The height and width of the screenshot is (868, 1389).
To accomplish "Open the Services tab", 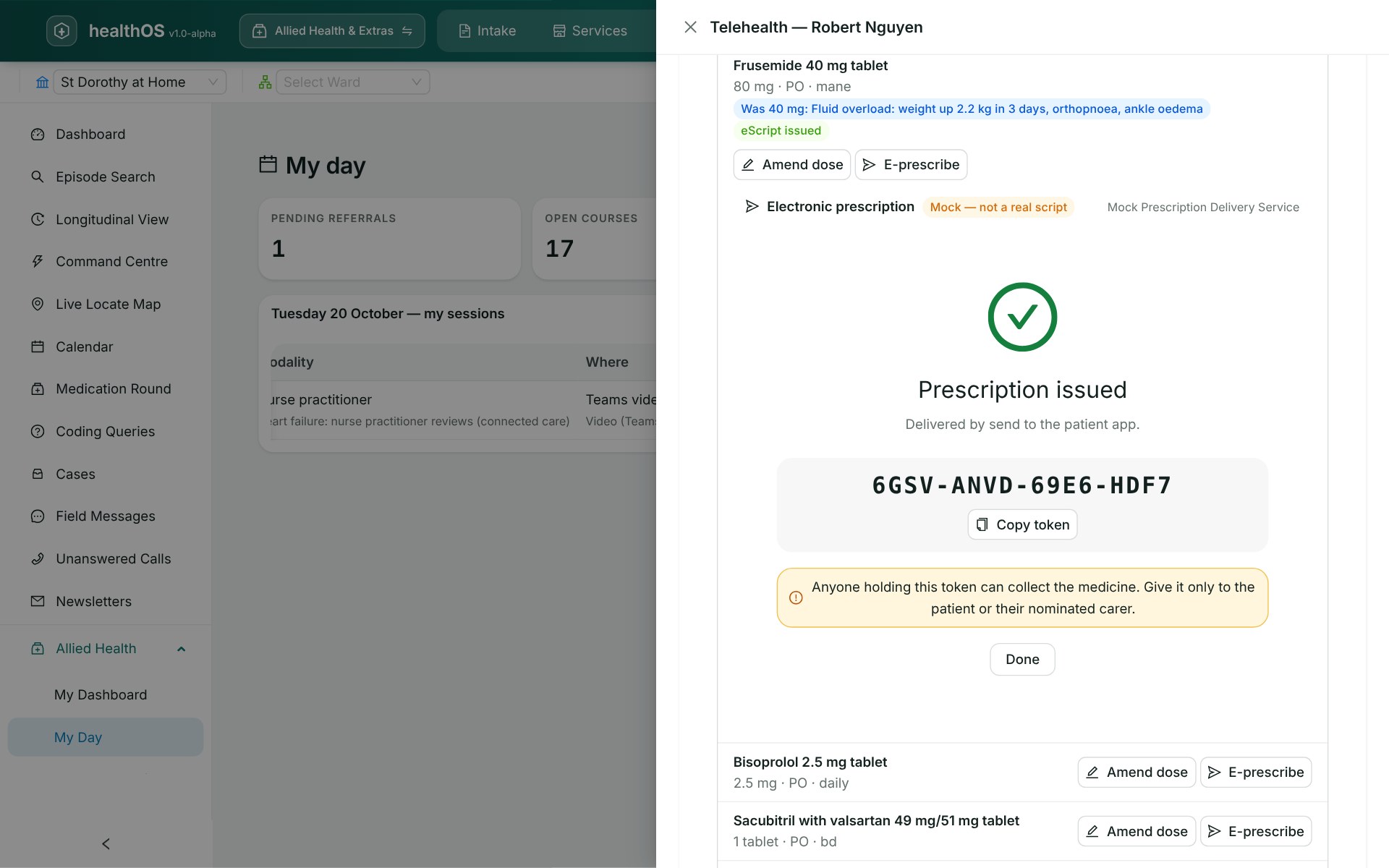I will coord(590,31).
